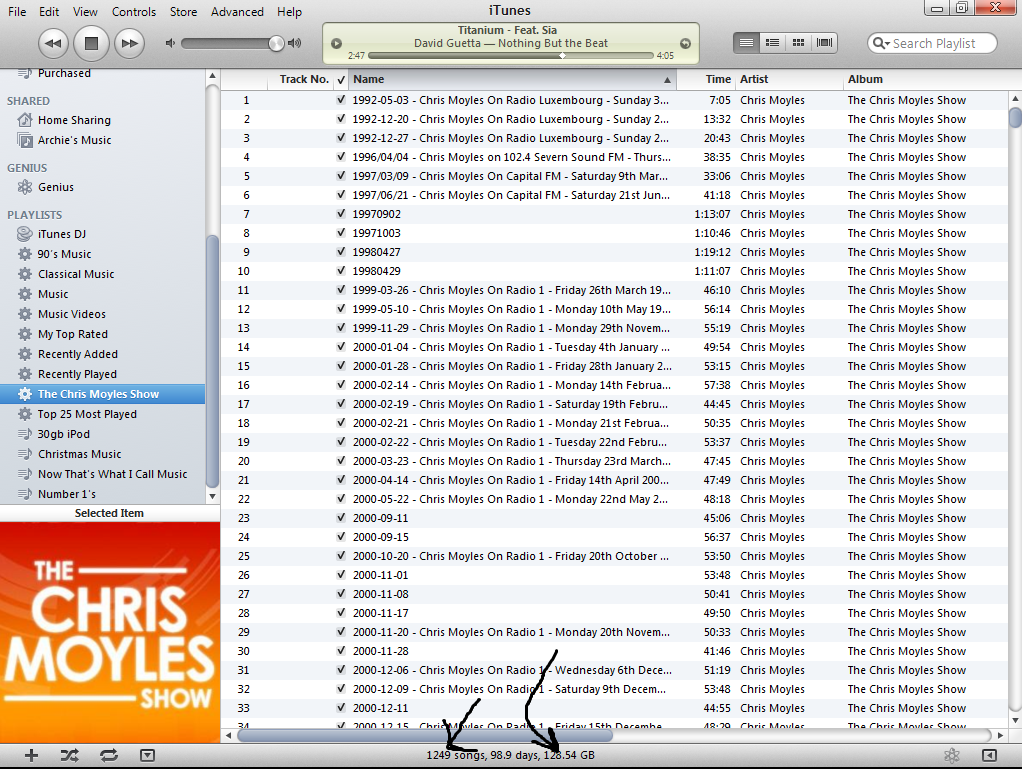The height and width of the screenshot is (769, 1022).
Task: Open the My Top Rated playlist
Action: pyautogui.click(x=73, y=334)
